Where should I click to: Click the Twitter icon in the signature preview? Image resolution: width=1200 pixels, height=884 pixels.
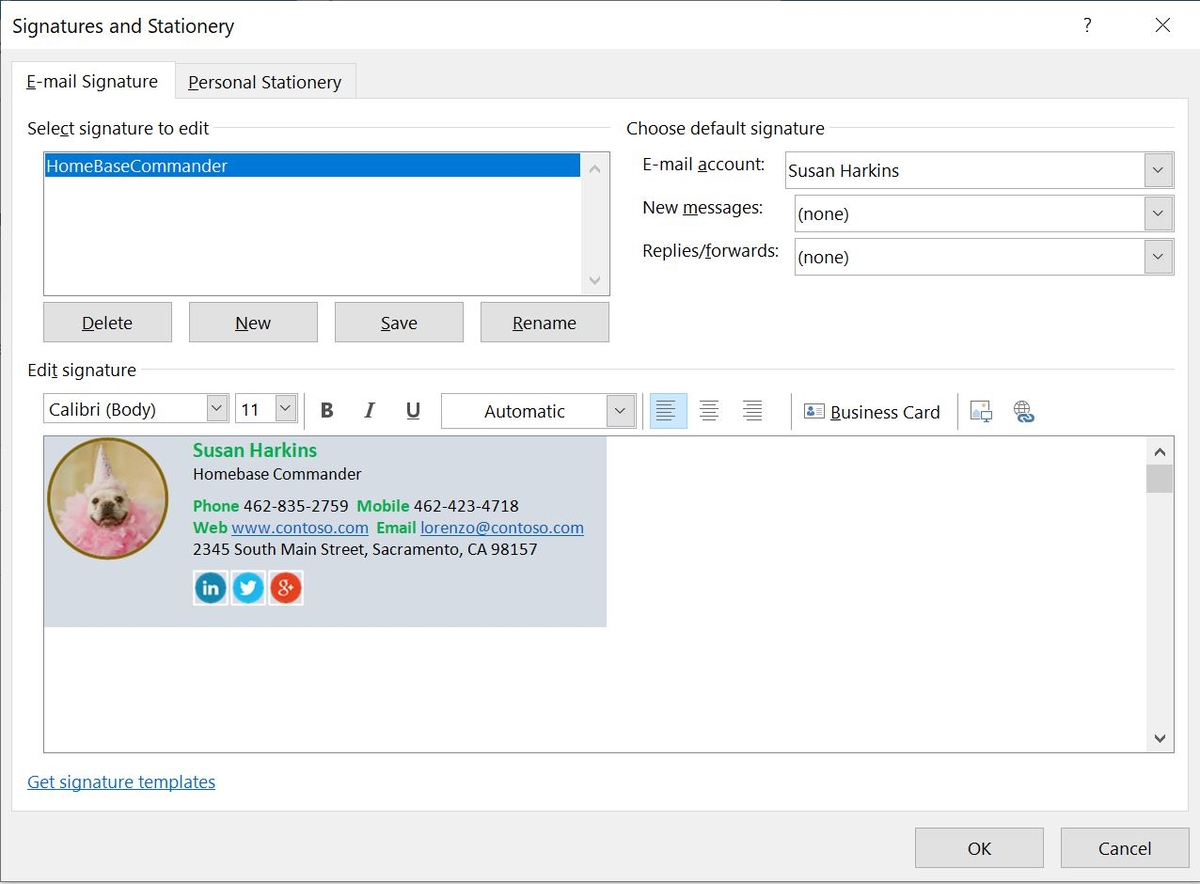click(x=248, y=588)
